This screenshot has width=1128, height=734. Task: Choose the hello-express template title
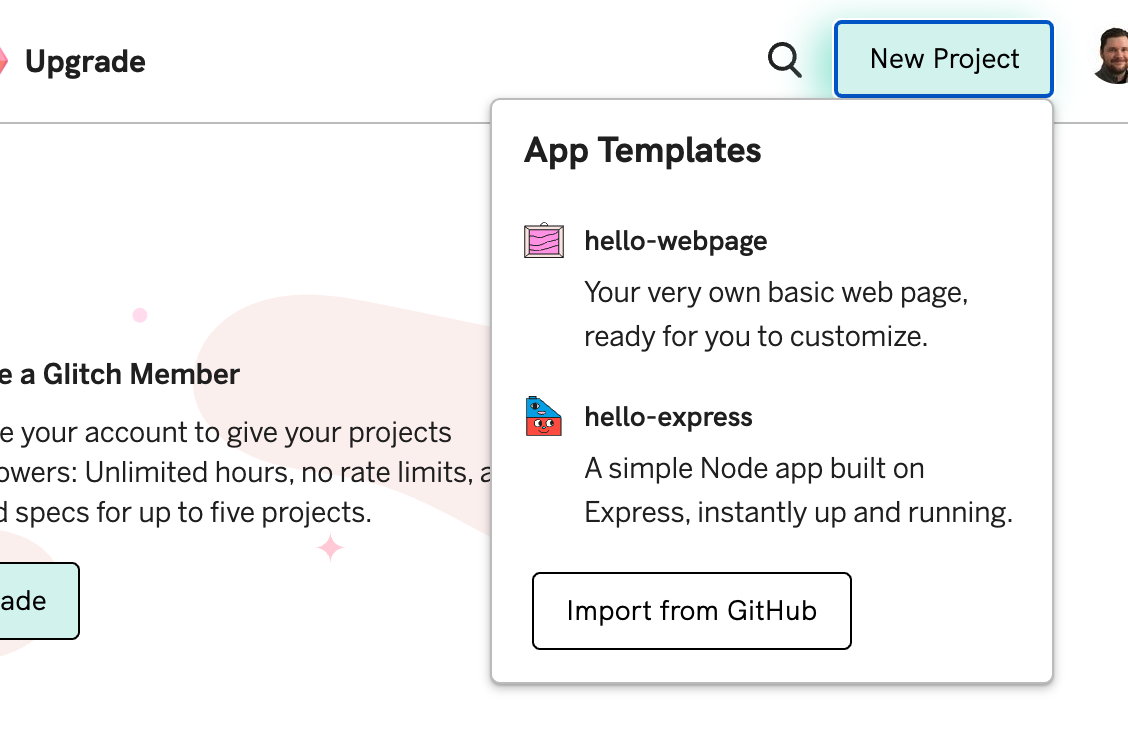tap(668, 417)
